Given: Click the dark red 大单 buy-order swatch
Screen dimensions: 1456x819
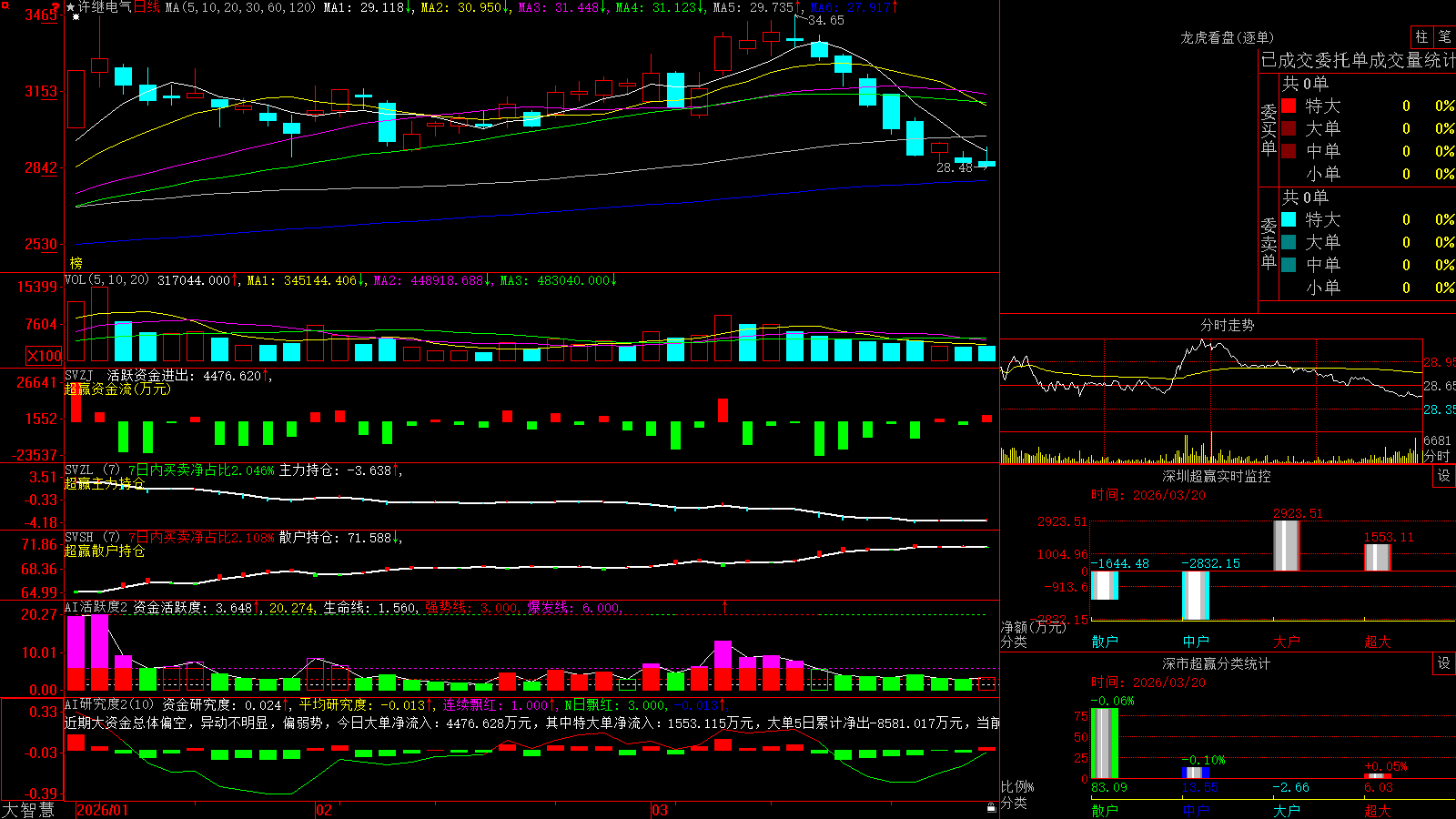Looking at the screenshot, I should (x=1289, y=128).
